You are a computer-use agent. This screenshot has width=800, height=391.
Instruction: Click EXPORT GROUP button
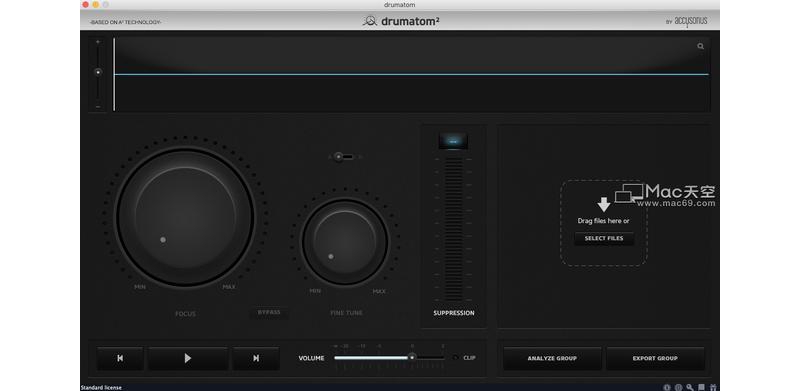[655, 358]
